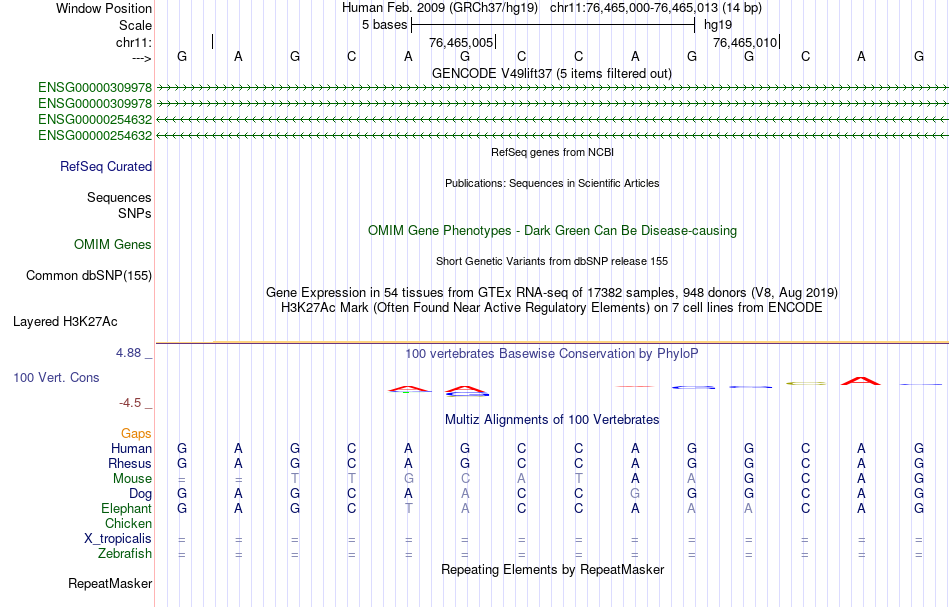Click the 76,465,010 coordinate marker
Screen dimensions: 950x607
(x=745, y=42)
